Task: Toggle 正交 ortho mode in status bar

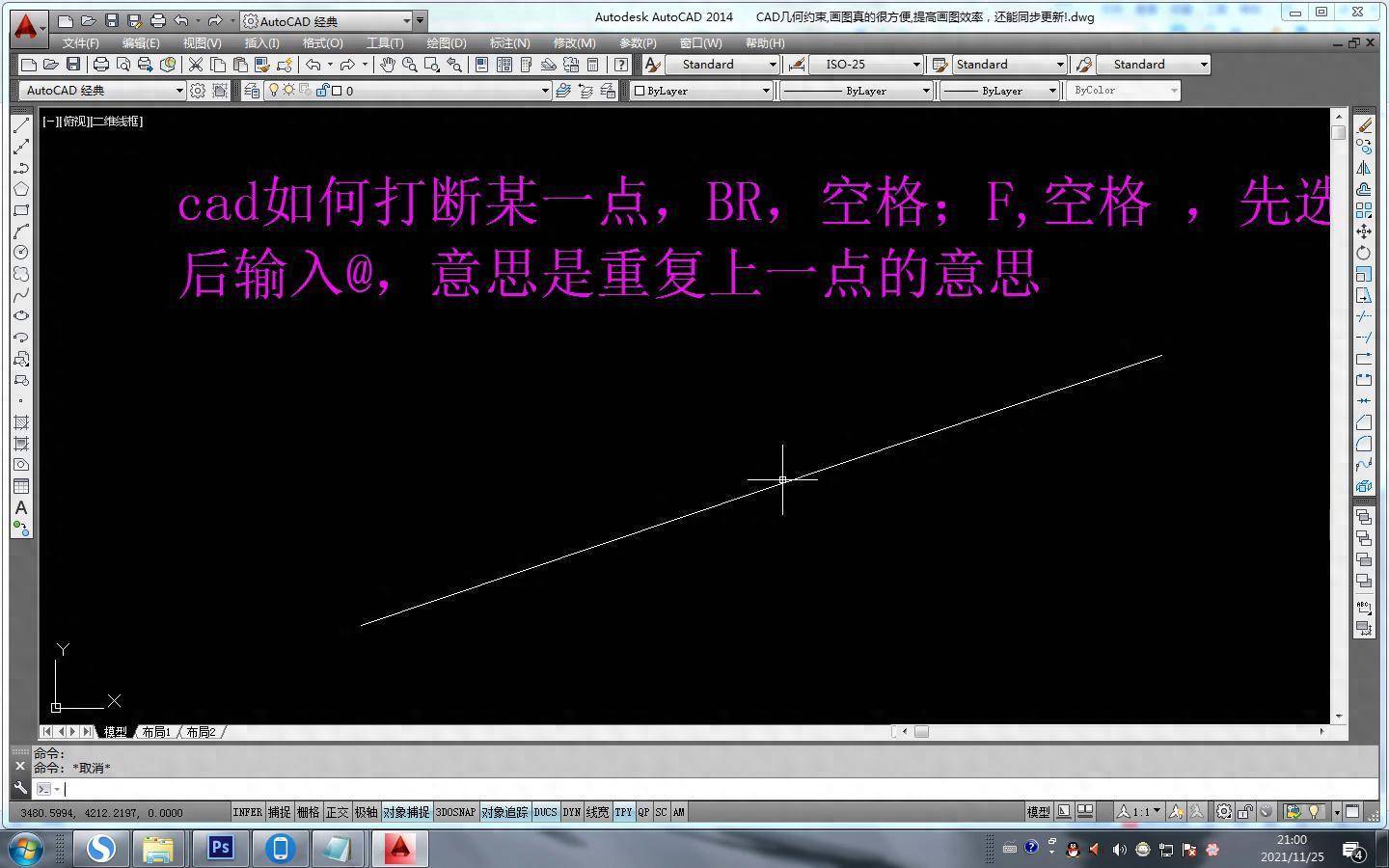Action: (337, 812)
